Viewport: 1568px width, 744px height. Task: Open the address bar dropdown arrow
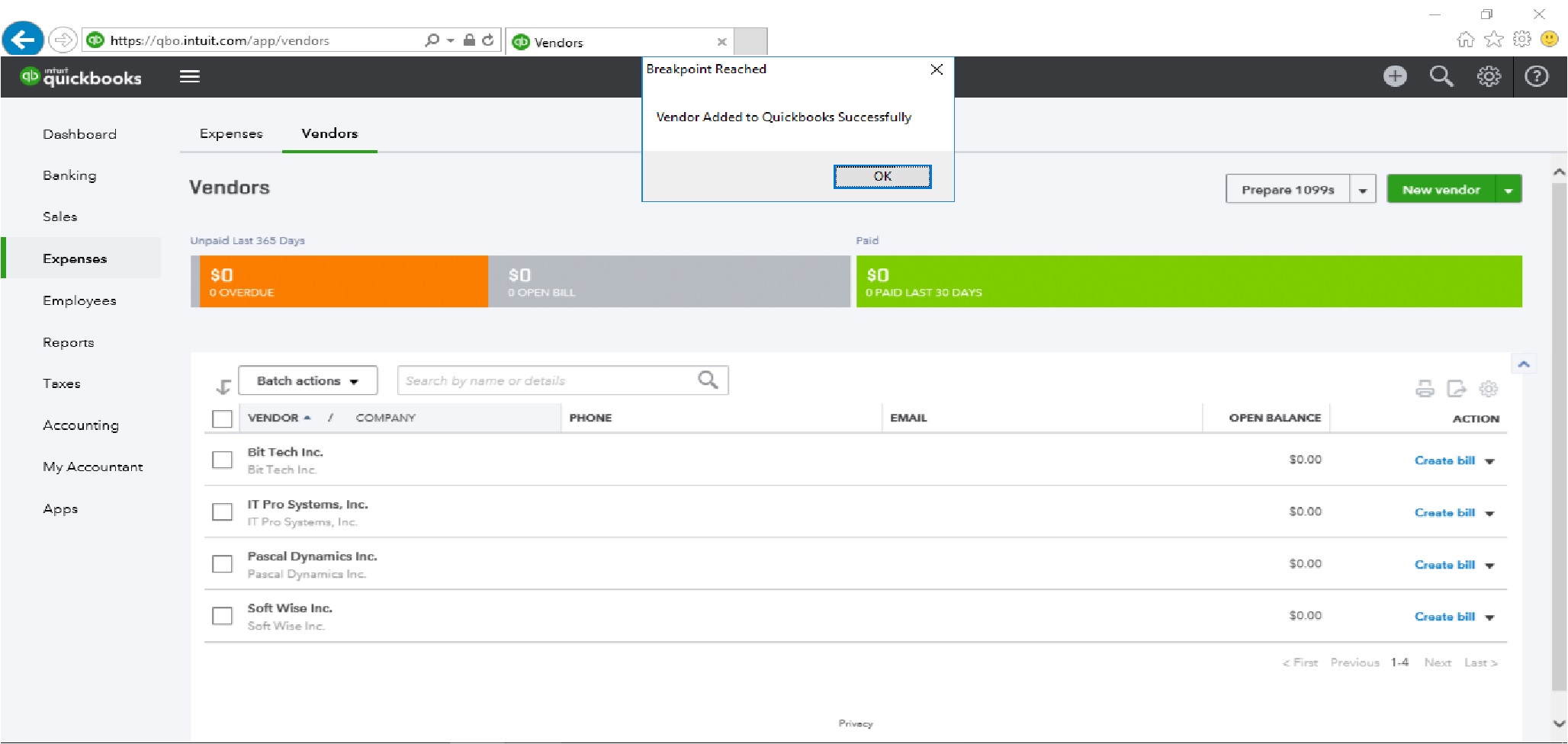[x=450, y=40]
